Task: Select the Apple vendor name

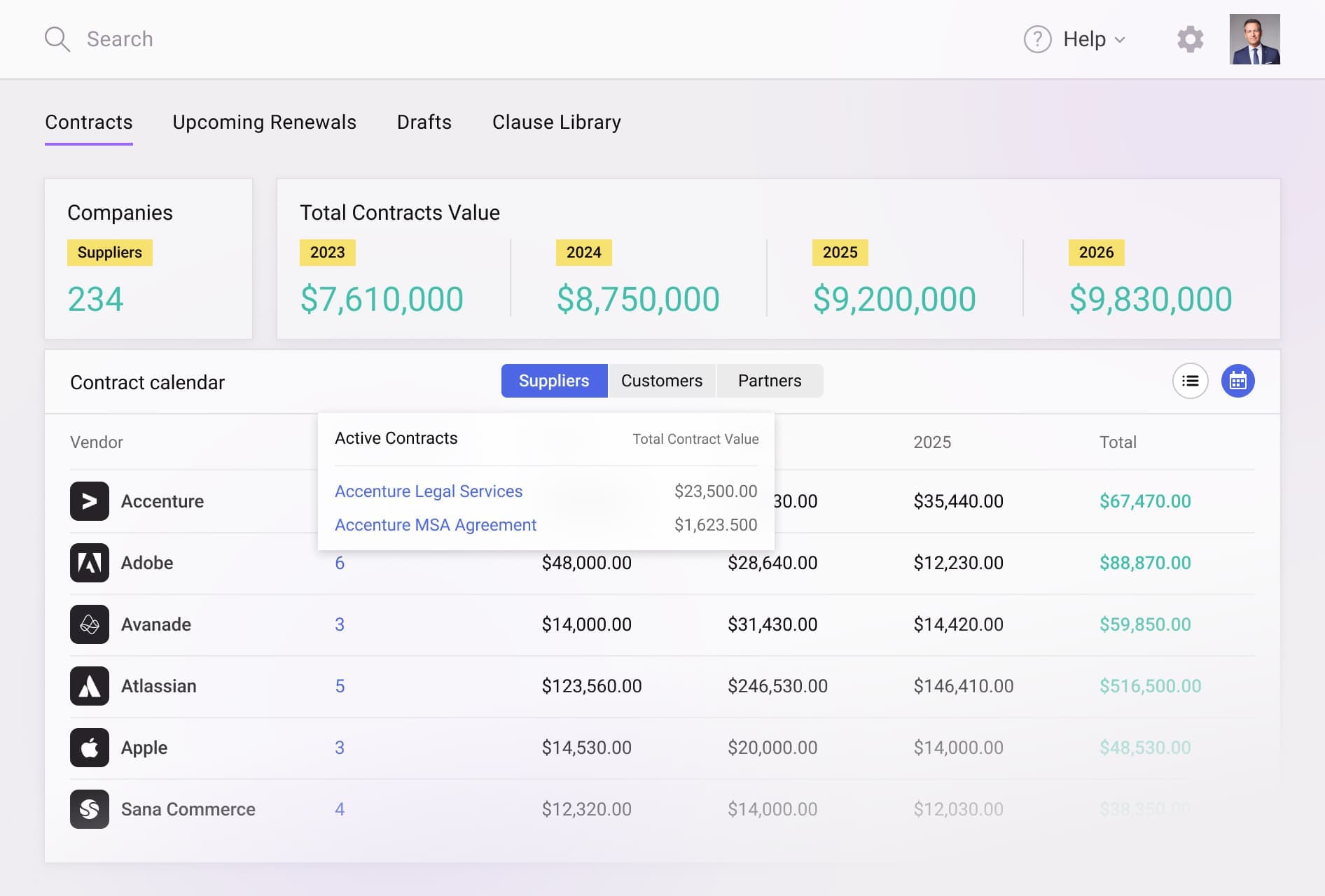Action: pos(144,748)
